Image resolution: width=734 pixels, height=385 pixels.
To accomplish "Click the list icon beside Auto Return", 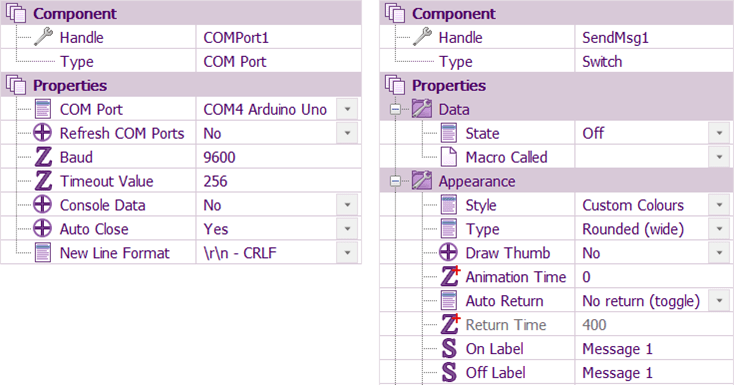I will (x=448, y=300).
